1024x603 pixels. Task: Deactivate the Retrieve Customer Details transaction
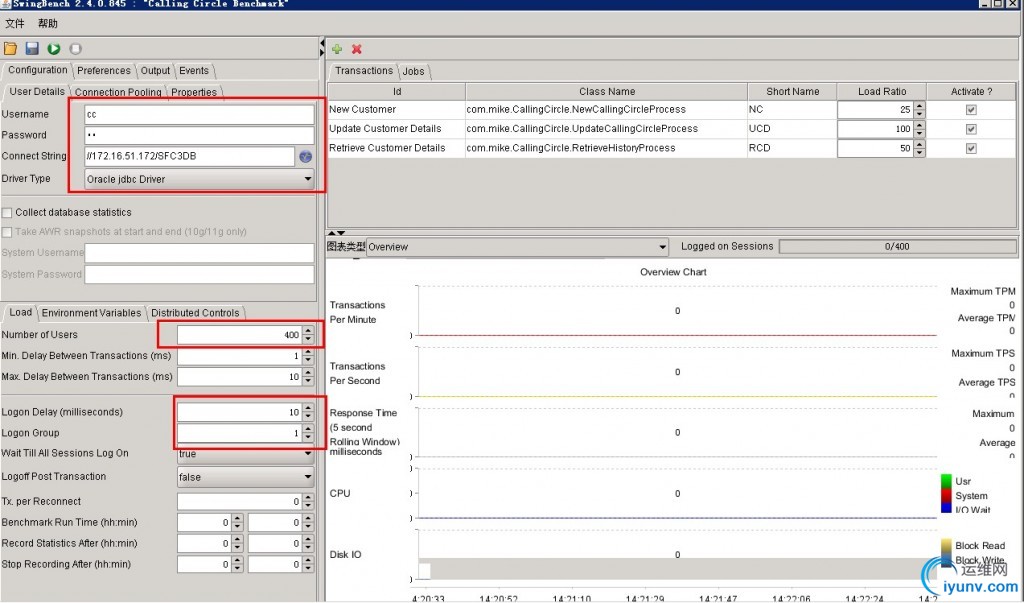970,148
